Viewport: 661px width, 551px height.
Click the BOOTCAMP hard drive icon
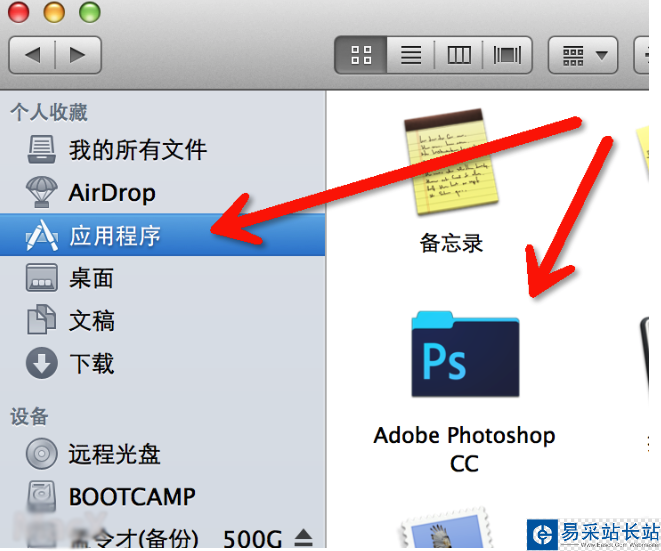(41, 497)
